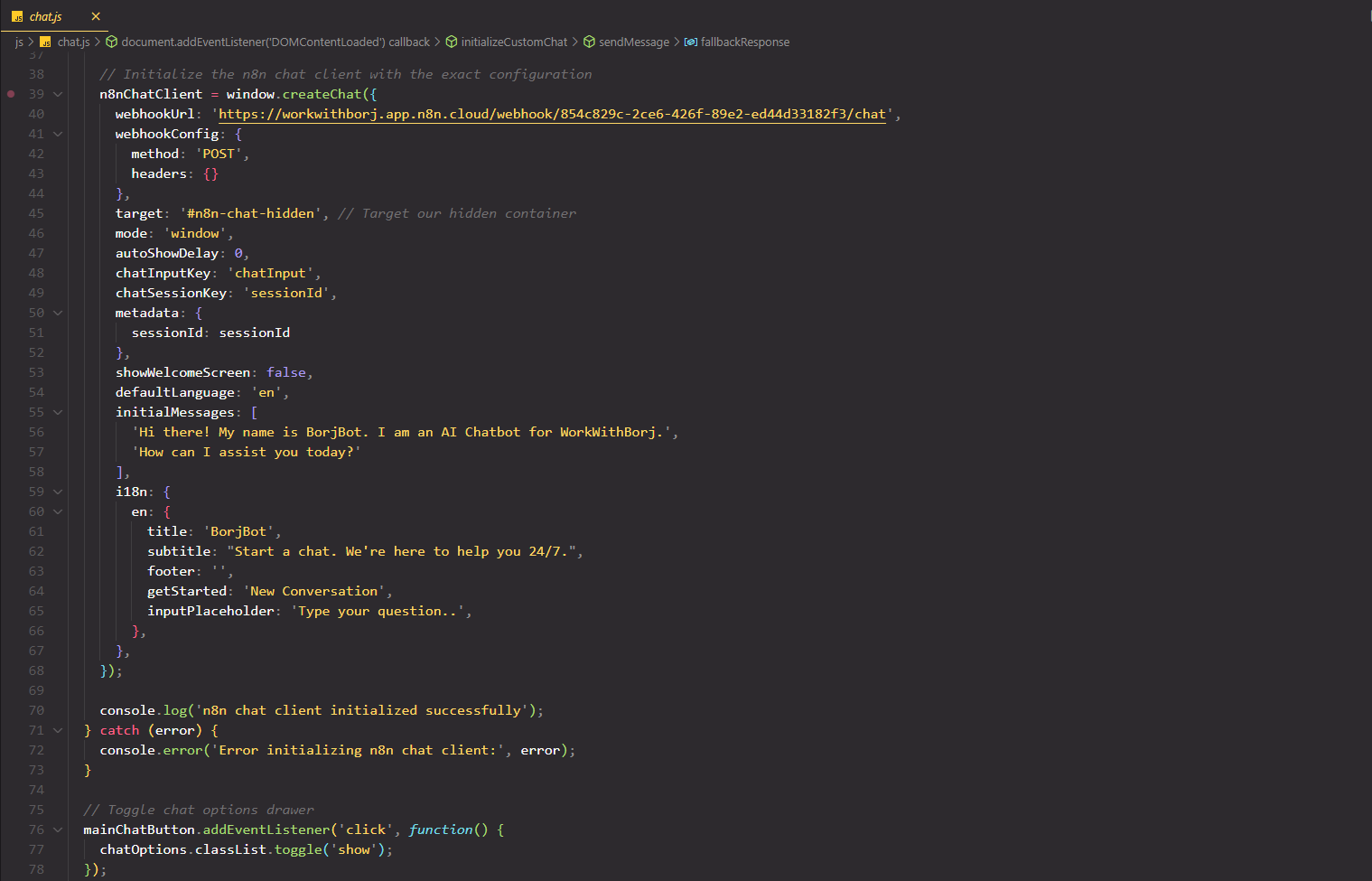Collapse the createChat block at line 39
The height and width of the screenshot is (881, 1372).
pos(58,94)
